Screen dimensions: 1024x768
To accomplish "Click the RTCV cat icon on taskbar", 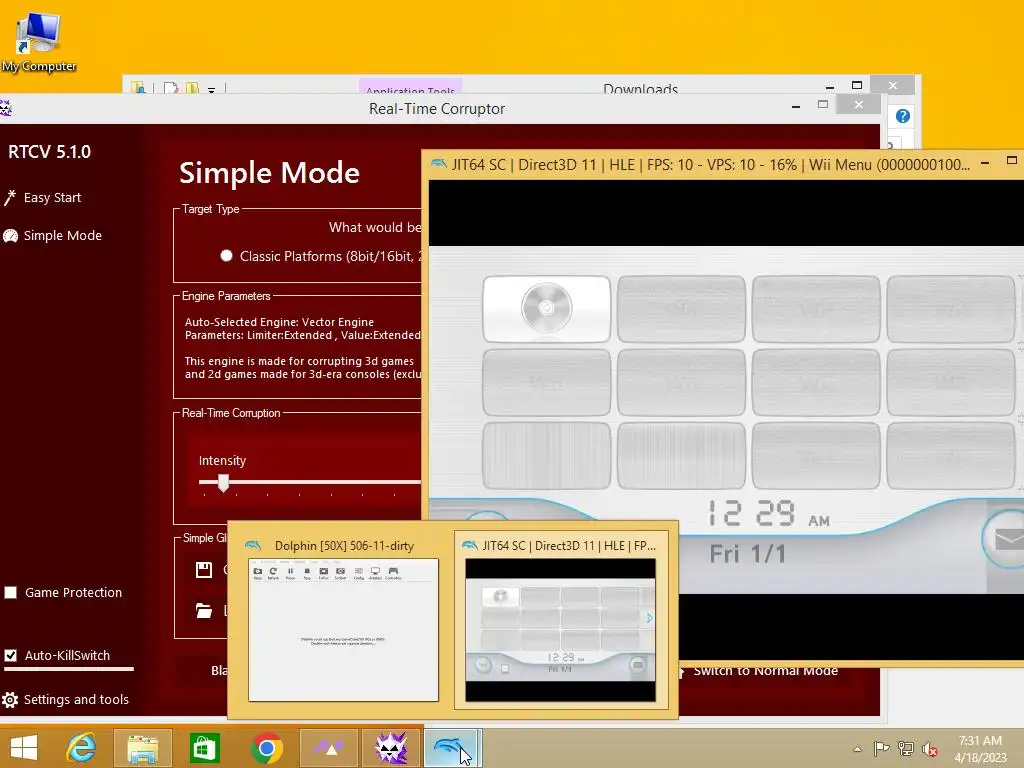I will coord(391,748).
